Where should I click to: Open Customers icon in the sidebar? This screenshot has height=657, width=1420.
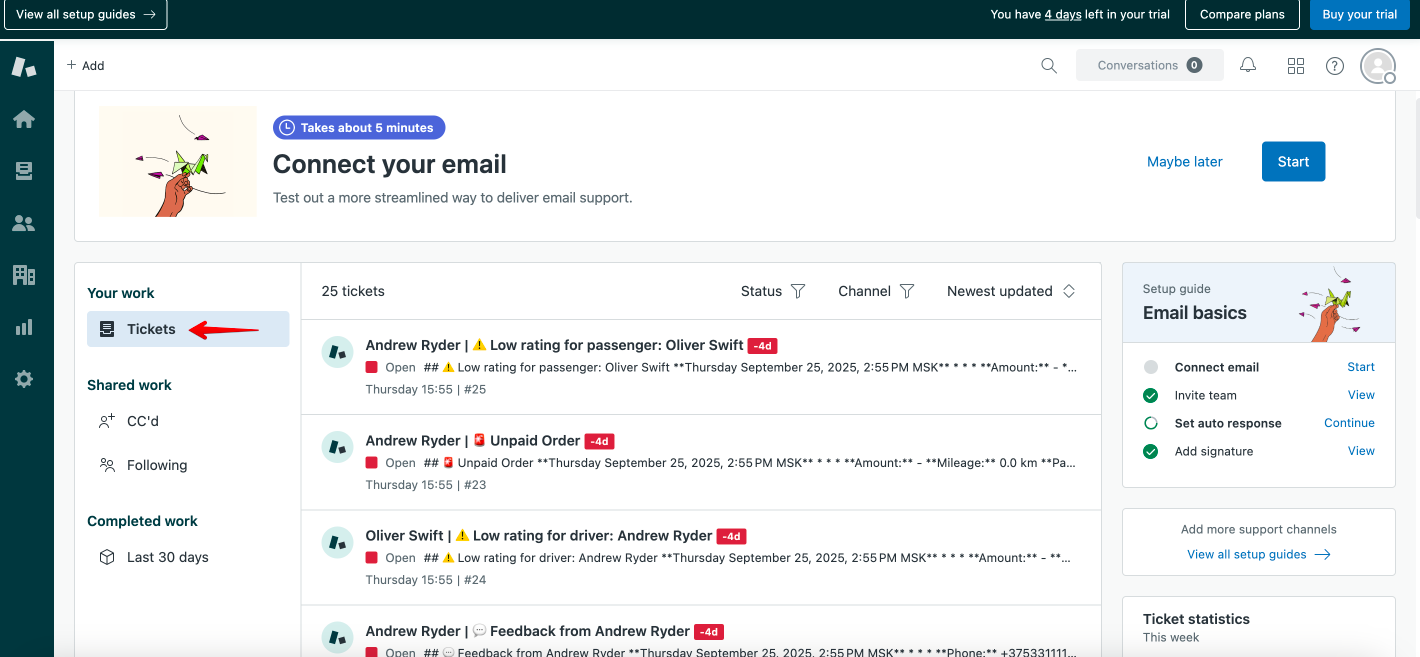(x=24, y=223)
